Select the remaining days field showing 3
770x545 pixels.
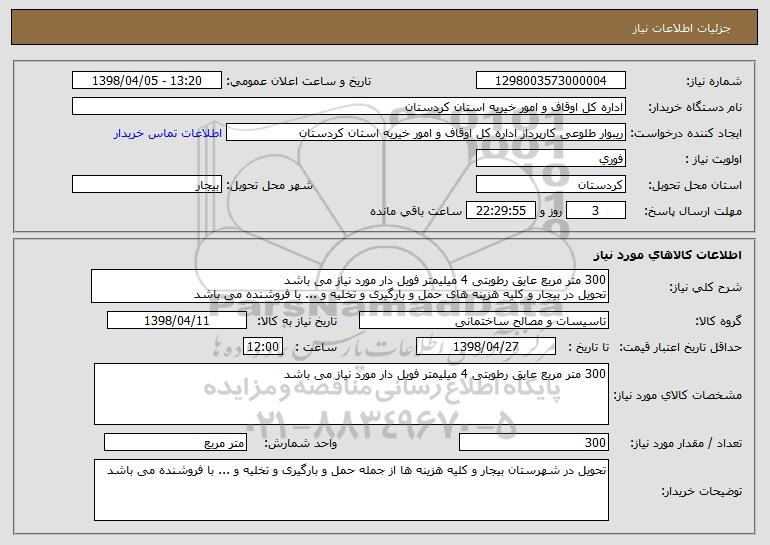pyautogui.click(x=596, y=210)
